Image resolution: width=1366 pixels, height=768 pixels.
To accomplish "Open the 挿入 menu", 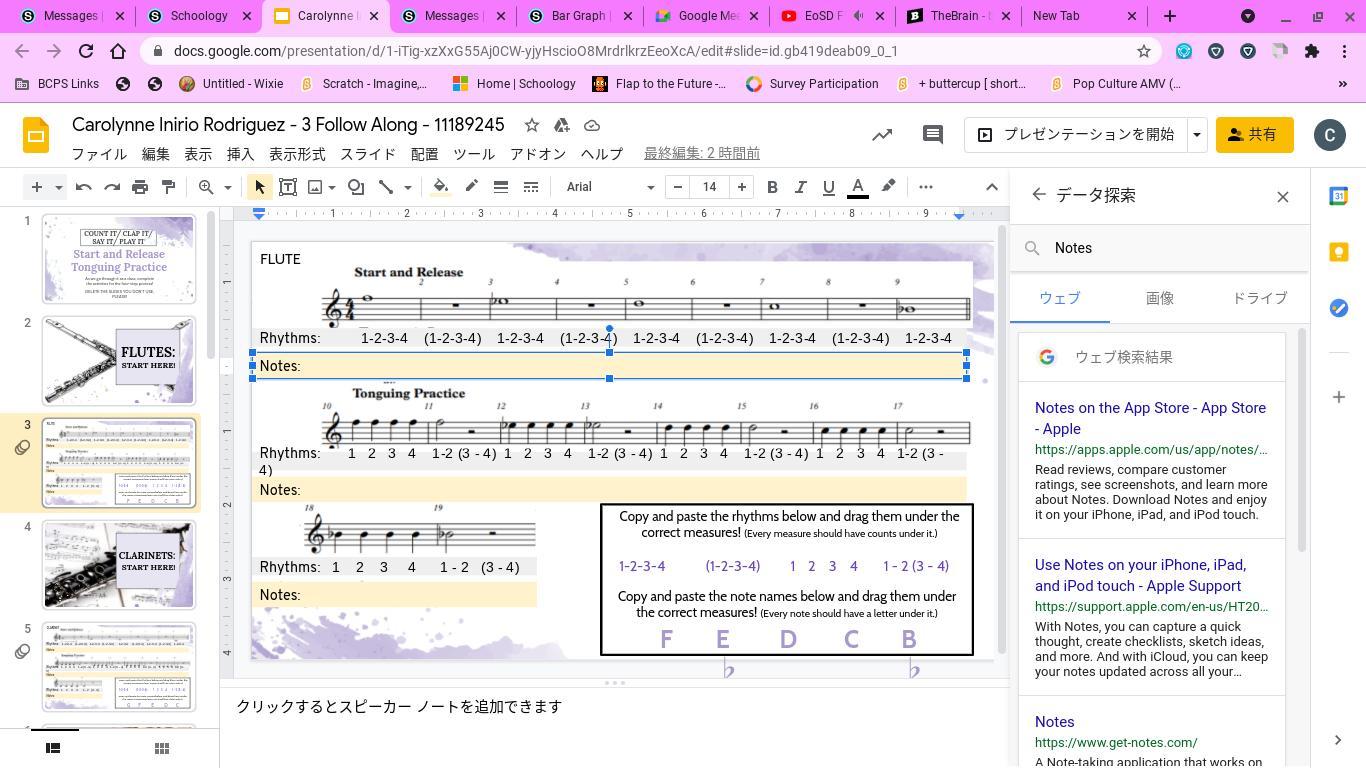I will tap(240, 154).
